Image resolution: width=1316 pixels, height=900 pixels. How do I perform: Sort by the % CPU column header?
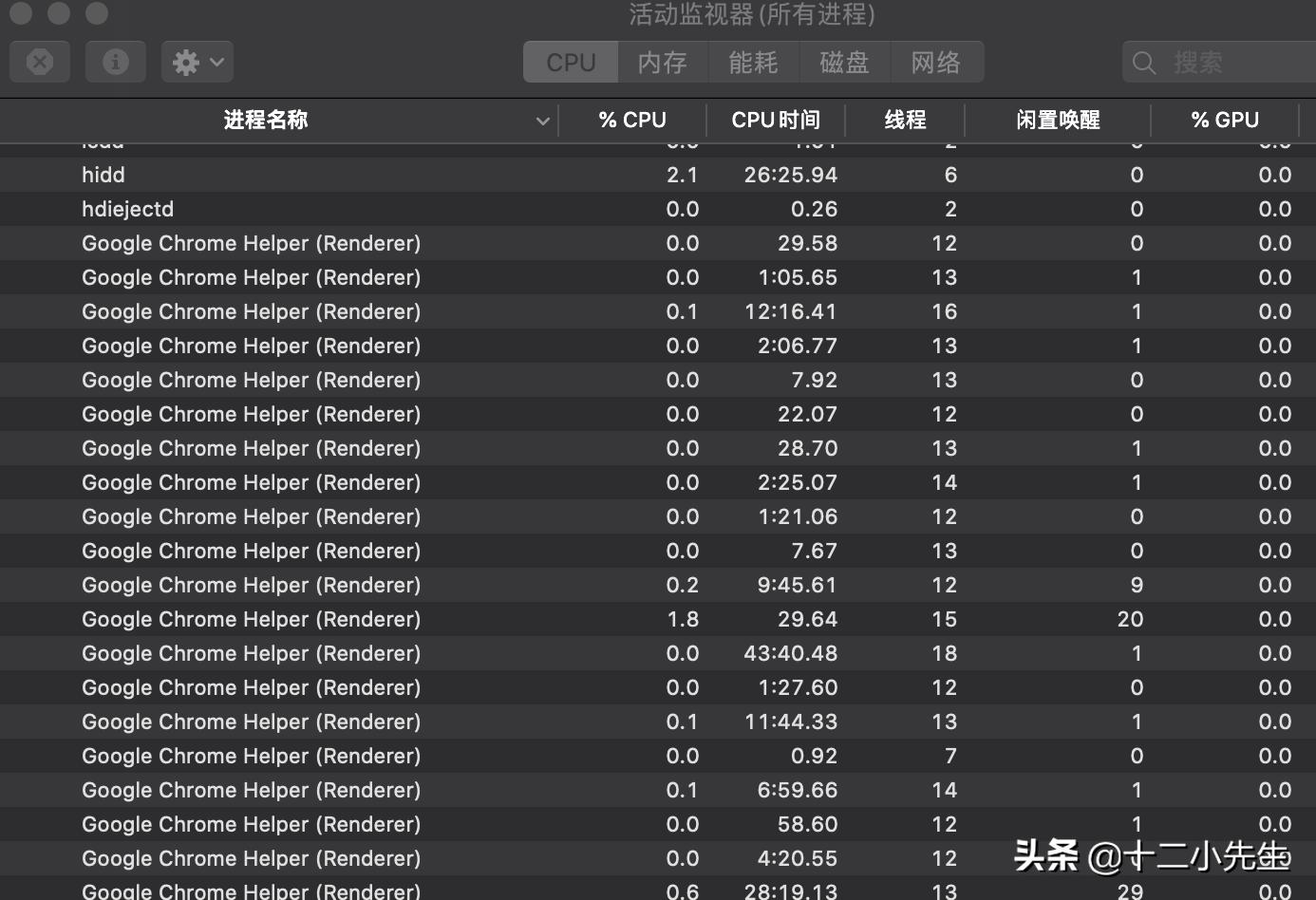click(x=632, y=120)
